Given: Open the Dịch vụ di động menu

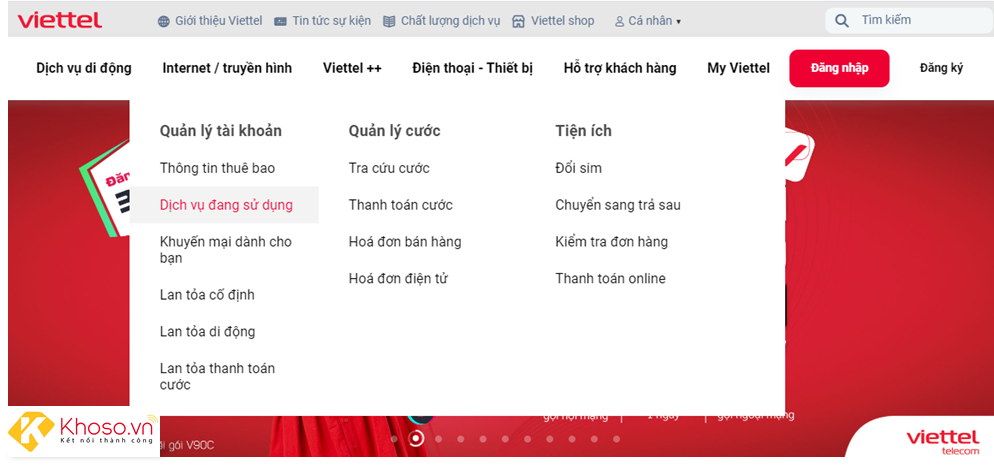Looking at the screenshot, I should coord(84,68).
